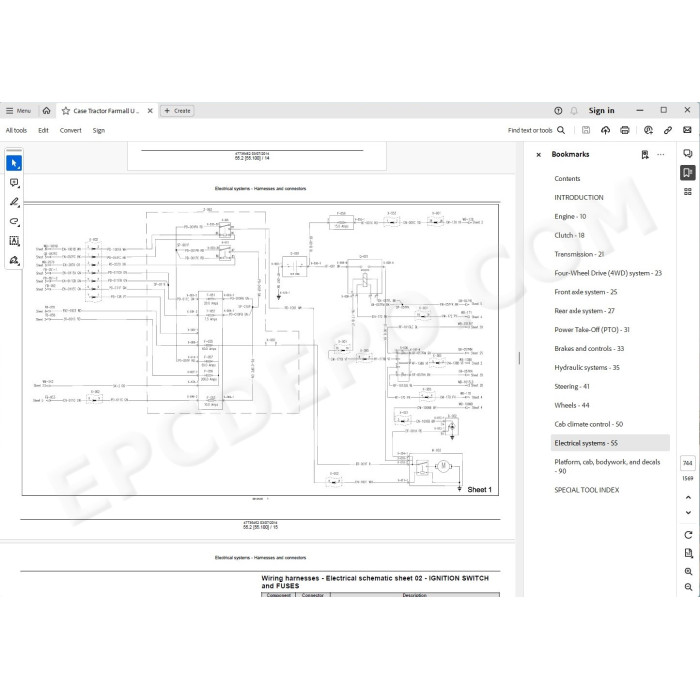Open page thumbnails panel icon
This screenshot has width=700, height=700.
[688, 192]
